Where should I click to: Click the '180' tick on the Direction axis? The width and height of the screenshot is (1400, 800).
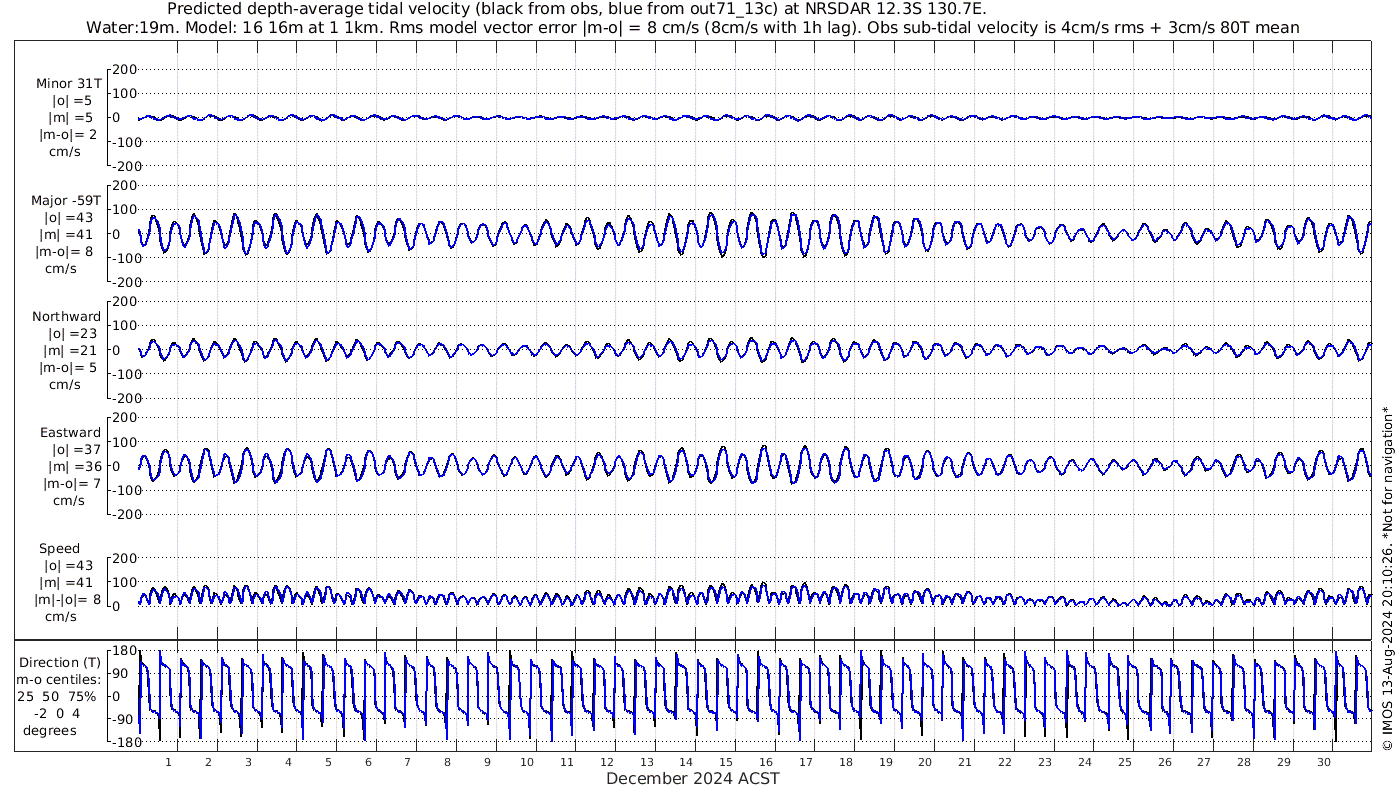pyautogui.click(x=125, y=651)
